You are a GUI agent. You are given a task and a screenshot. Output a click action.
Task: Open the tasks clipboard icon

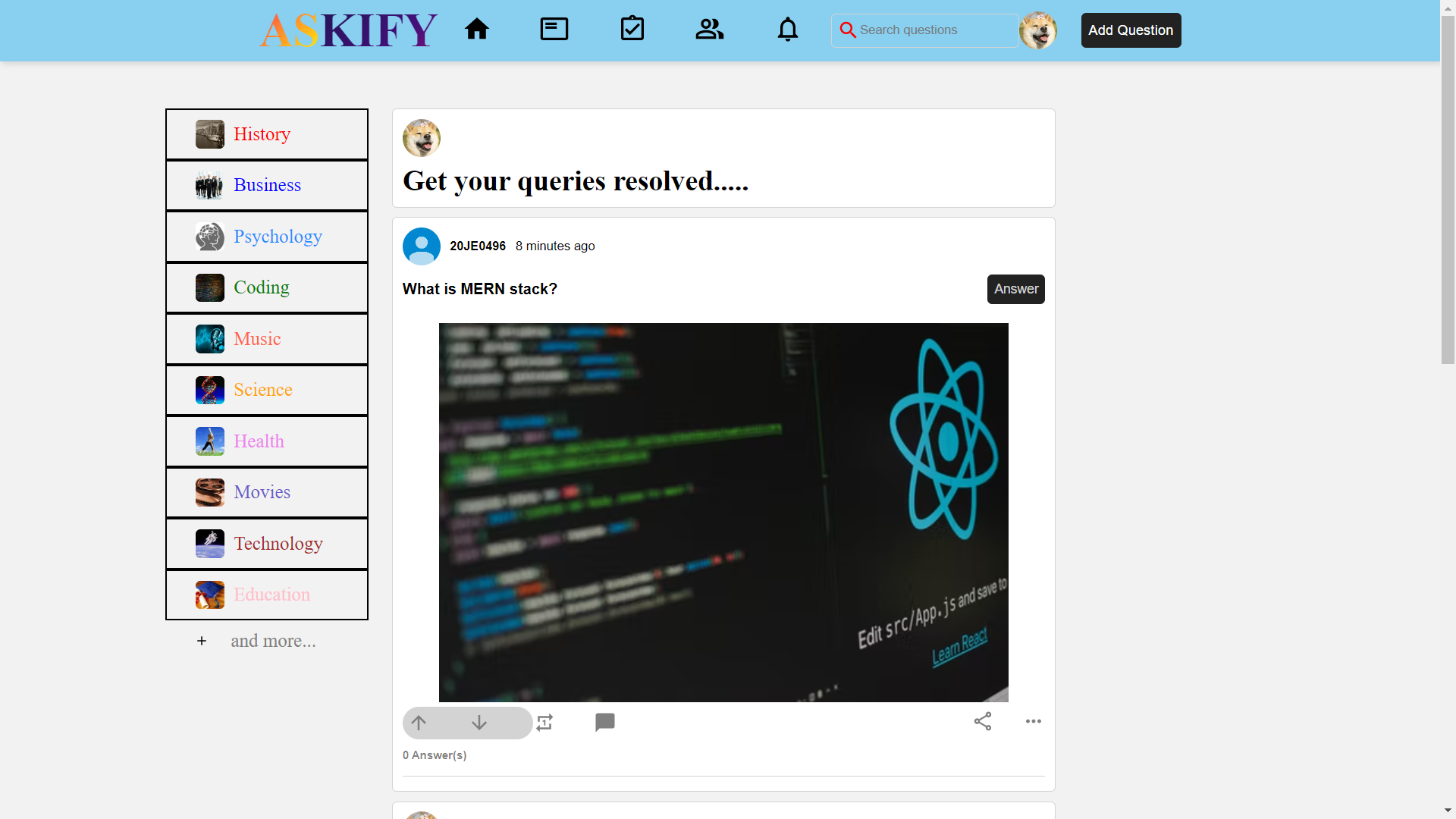pyautogui.click(x=632, y=29)
